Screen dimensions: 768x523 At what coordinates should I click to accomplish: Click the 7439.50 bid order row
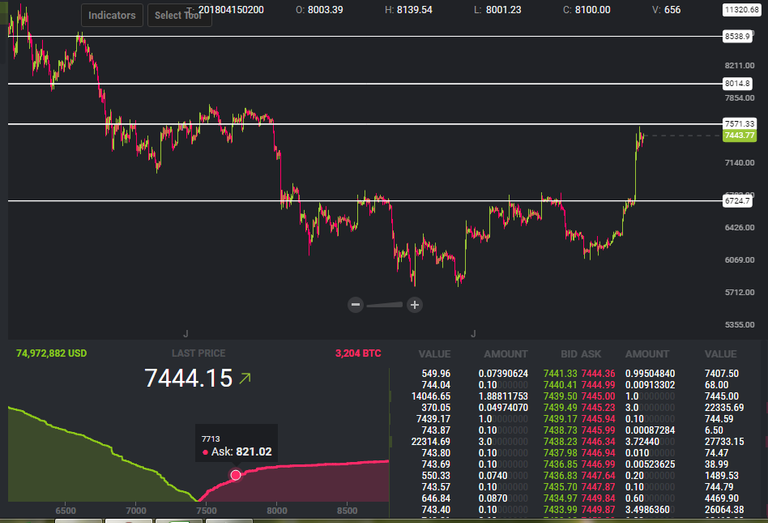(x=494, y=396)
